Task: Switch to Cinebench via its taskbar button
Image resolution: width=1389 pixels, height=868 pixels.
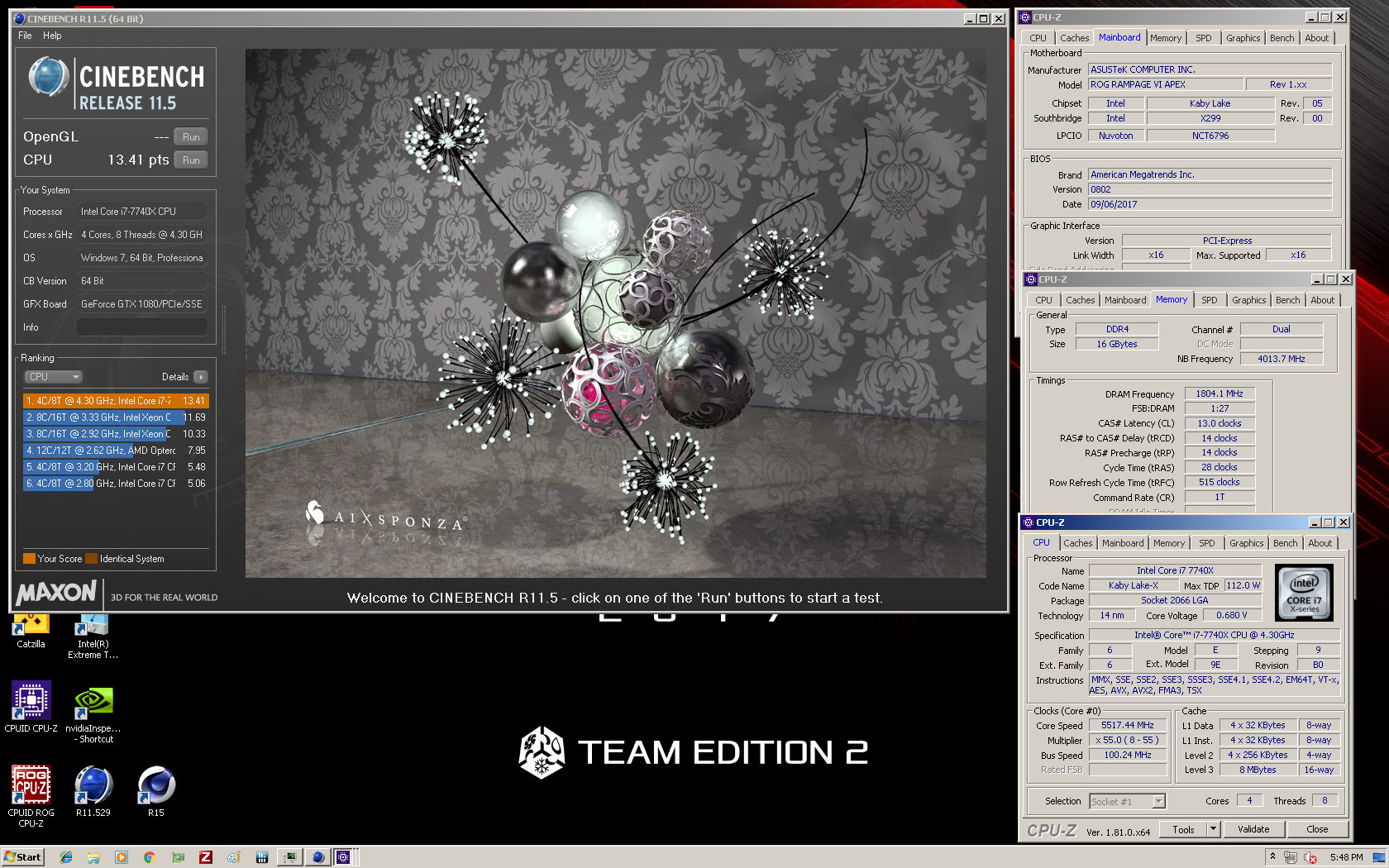Action: [x=317, y=857]
